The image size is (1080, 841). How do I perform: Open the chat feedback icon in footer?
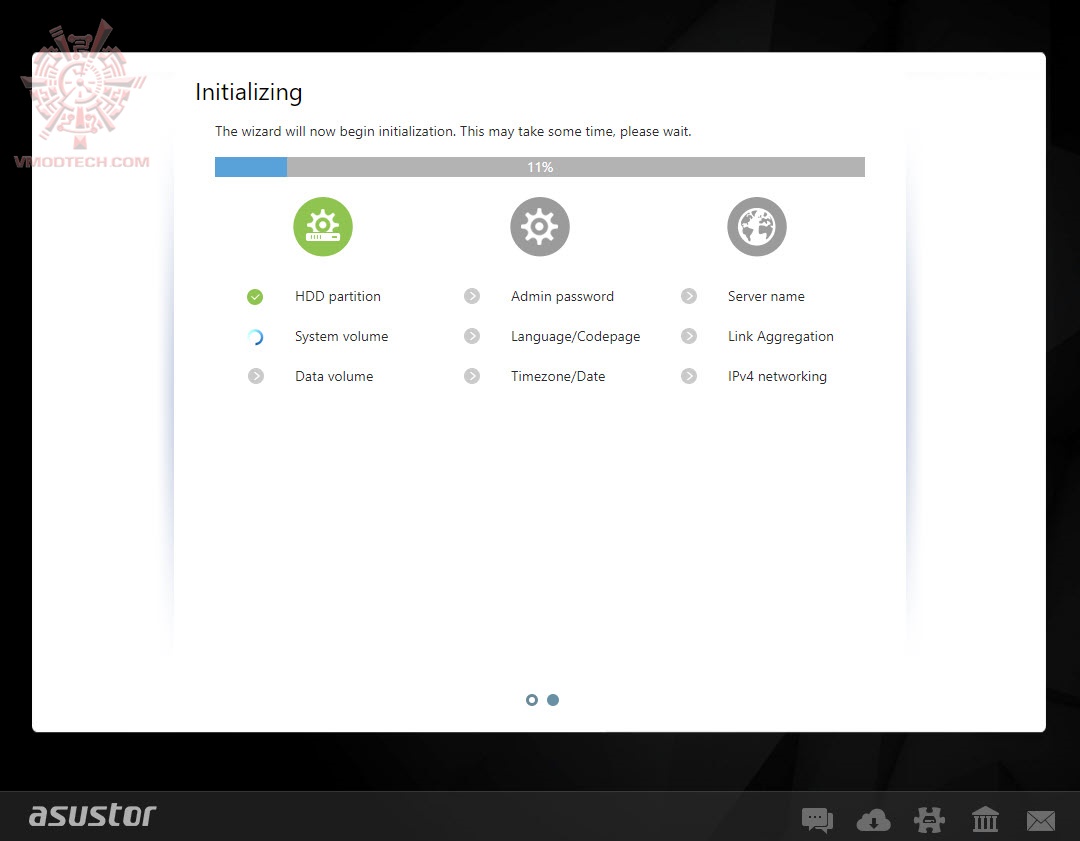[x=818, y=820]
